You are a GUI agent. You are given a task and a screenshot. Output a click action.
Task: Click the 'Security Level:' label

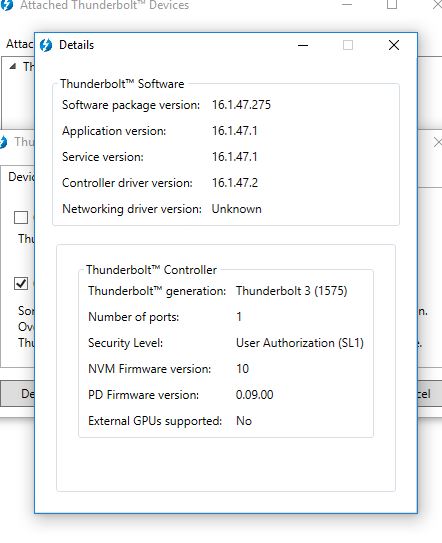pyautogui.click(x=125, y=343)
